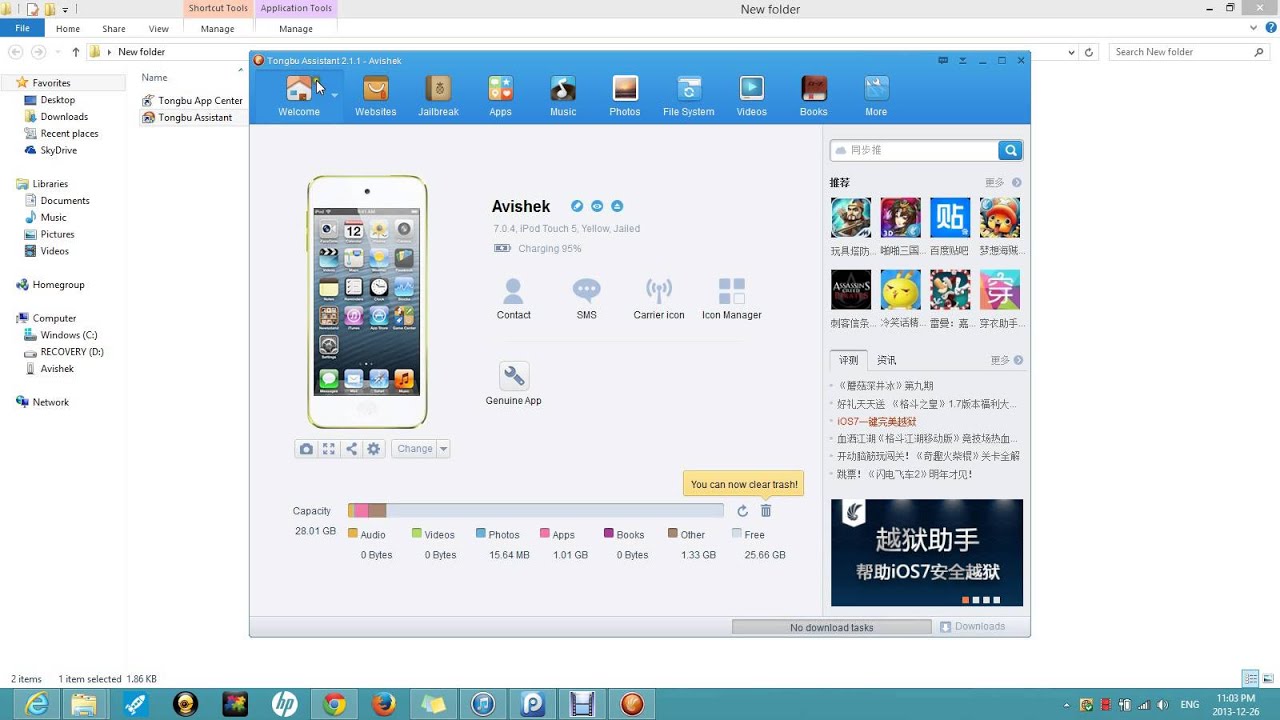This screenshot has height=720, width=1280.
Task: Expand the Change button dropdown arrow
Action: 444,449
